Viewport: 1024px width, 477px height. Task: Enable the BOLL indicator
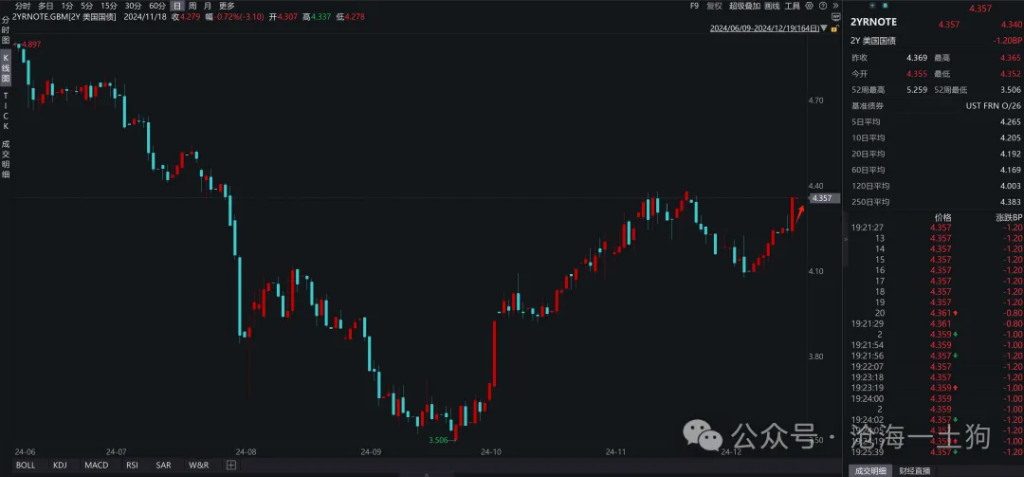[x=26, y=465]
